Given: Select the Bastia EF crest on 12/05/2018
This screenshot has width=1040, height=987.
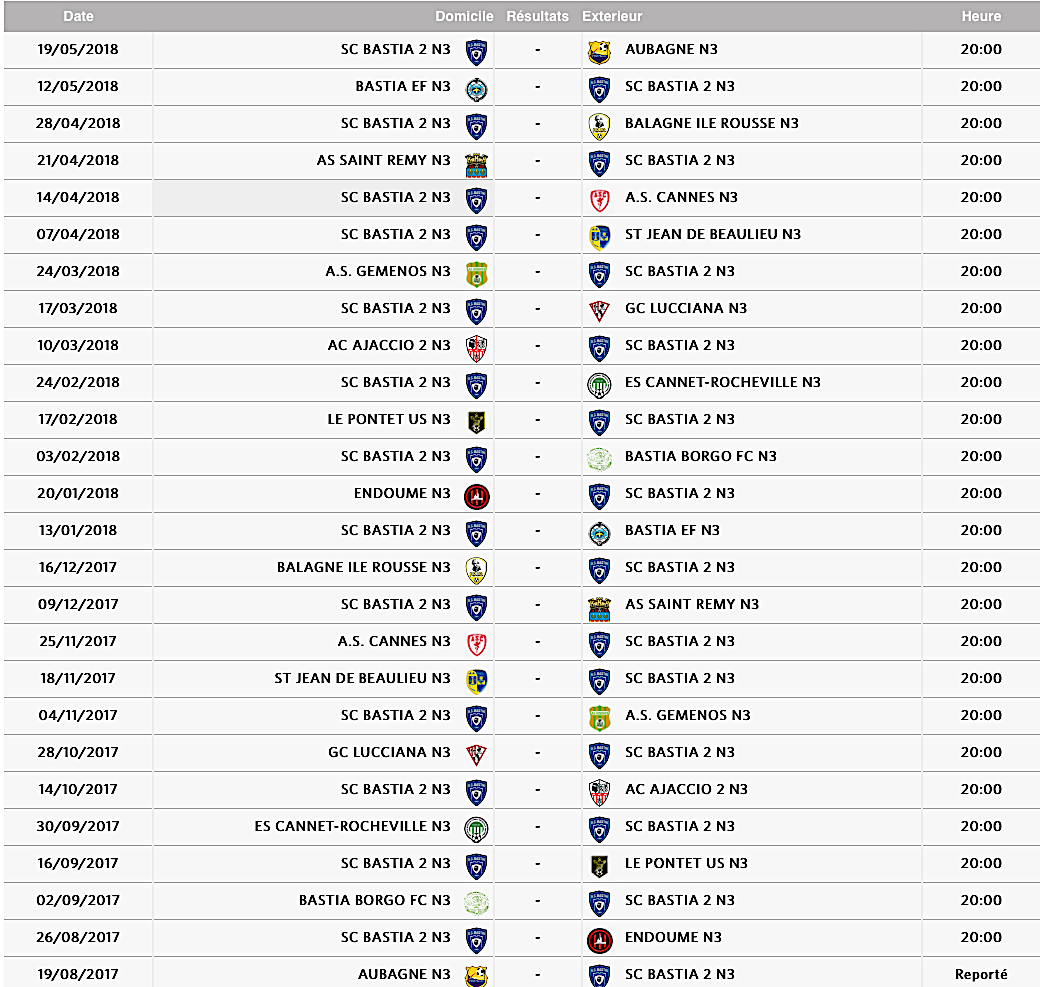Looking at the screenshot, I should click(x=477, y=87).
